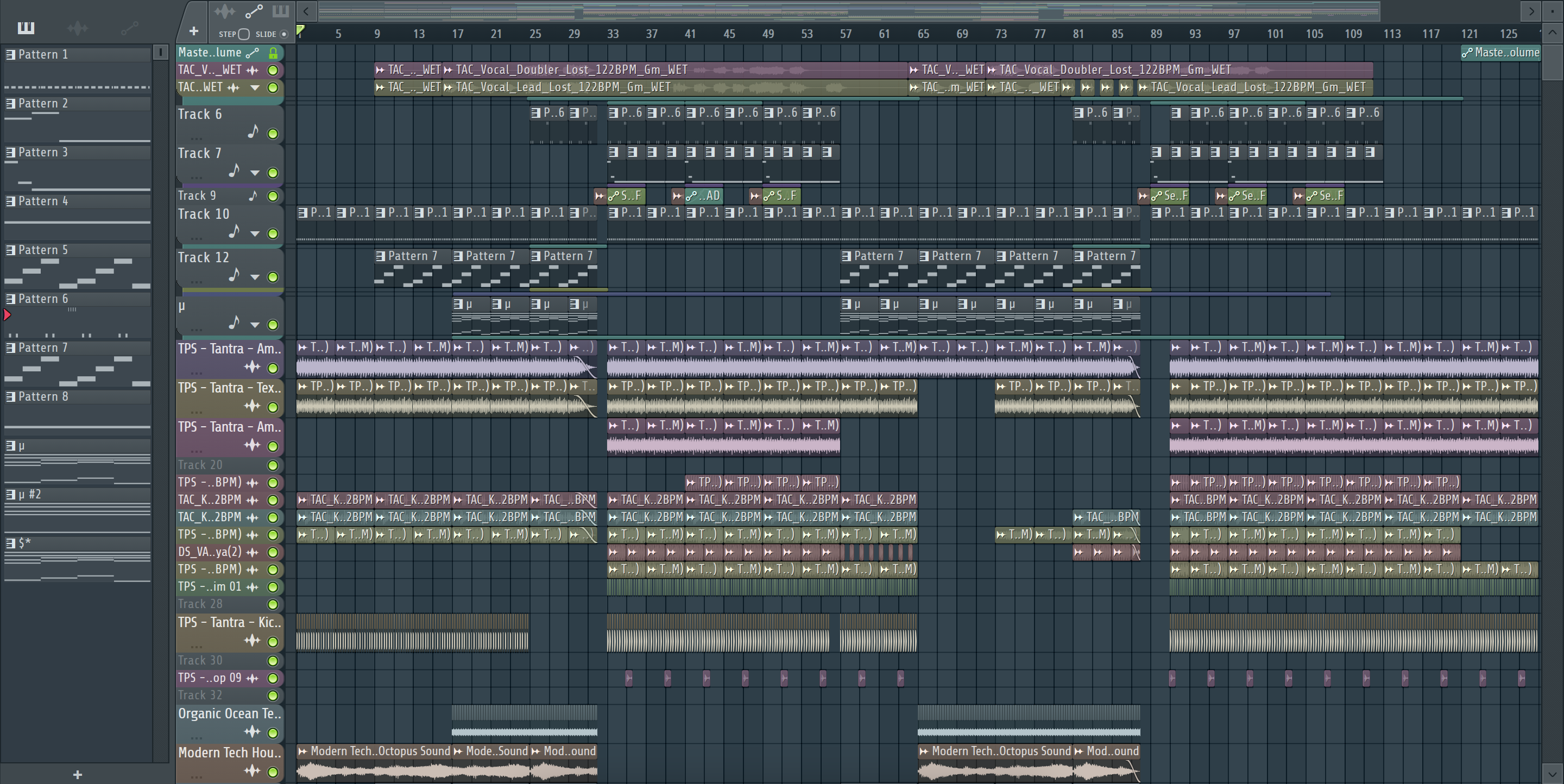Select the piano pattern filter in the picker

point(26,27)
